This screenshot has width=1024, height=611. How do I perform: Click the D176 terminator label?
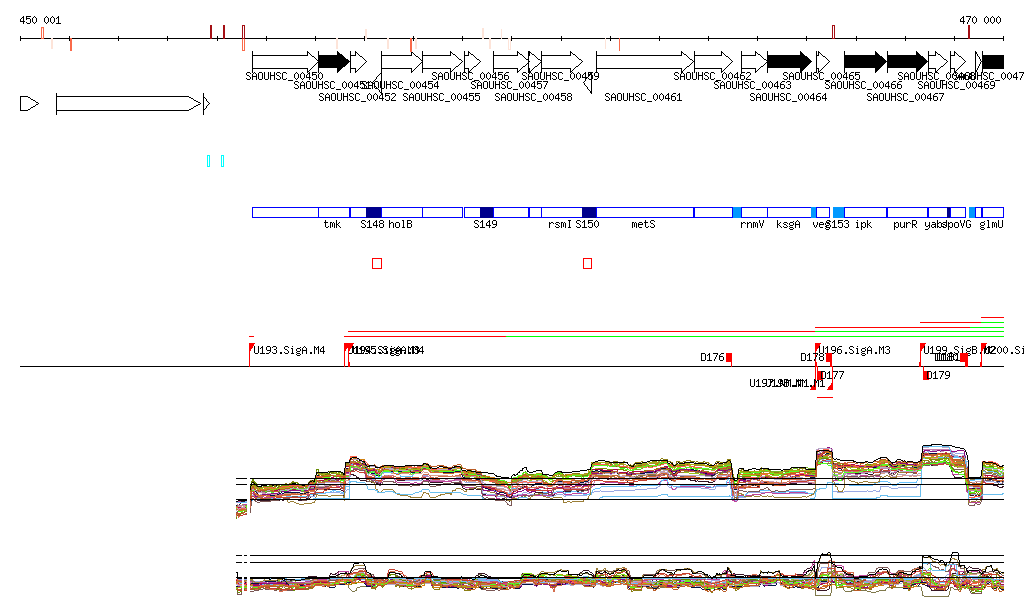[x=712, y=357]
